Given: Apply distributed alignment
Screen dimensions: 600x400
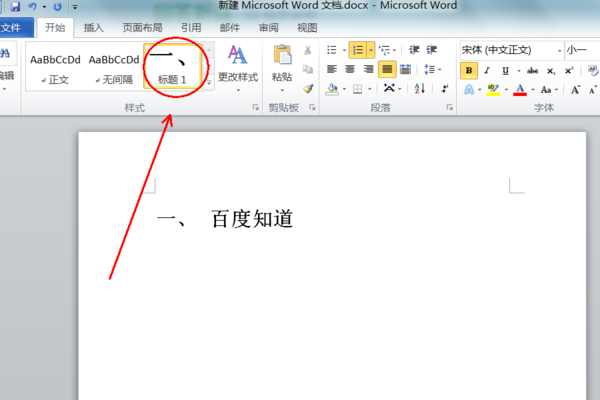Looking at the screenshot, I should pos(405,69).
